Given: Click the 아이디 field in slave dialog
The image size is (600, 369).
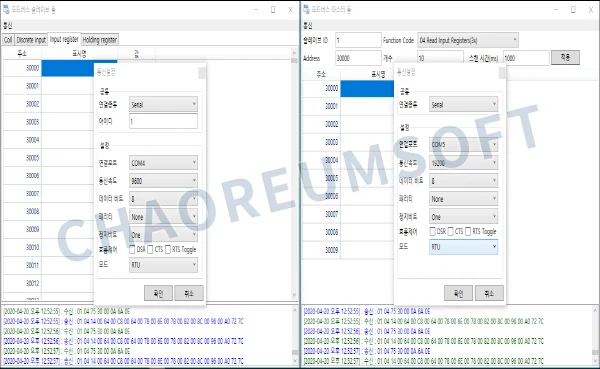Looking at the screenshot, I should 163,121.
